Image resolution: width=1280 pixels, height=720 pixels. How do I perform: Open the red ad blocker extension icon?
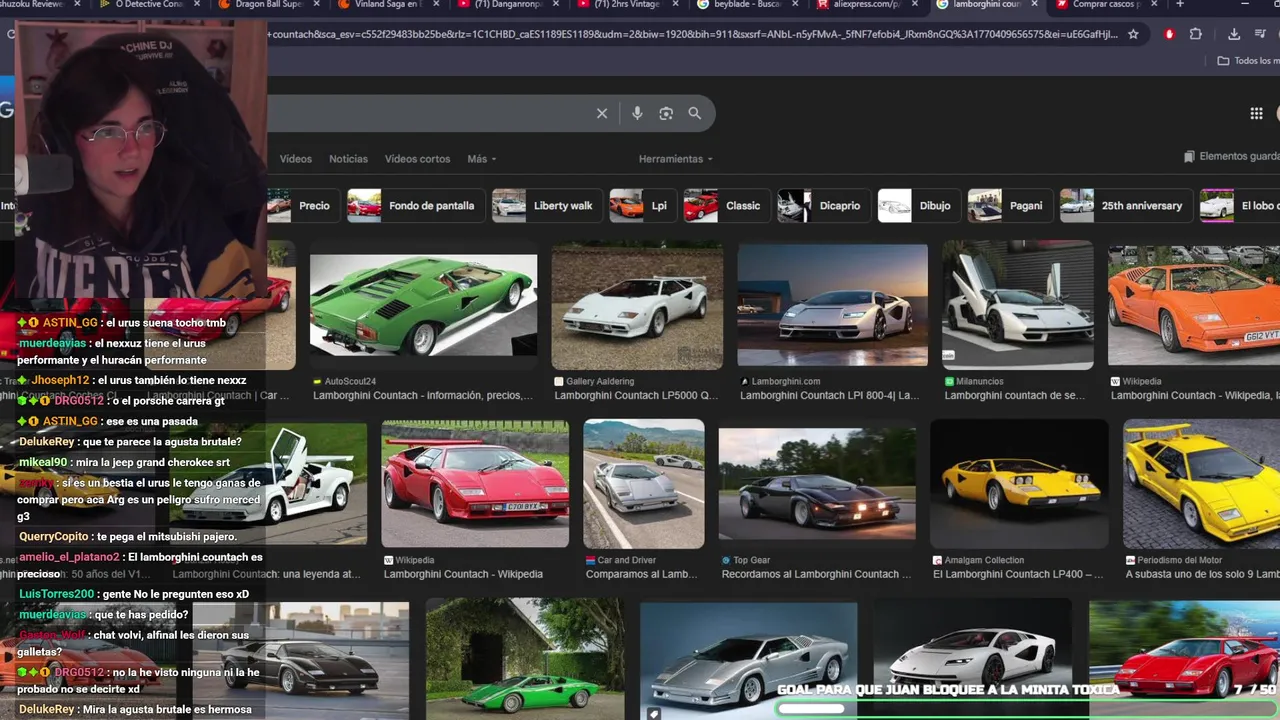1169,34
